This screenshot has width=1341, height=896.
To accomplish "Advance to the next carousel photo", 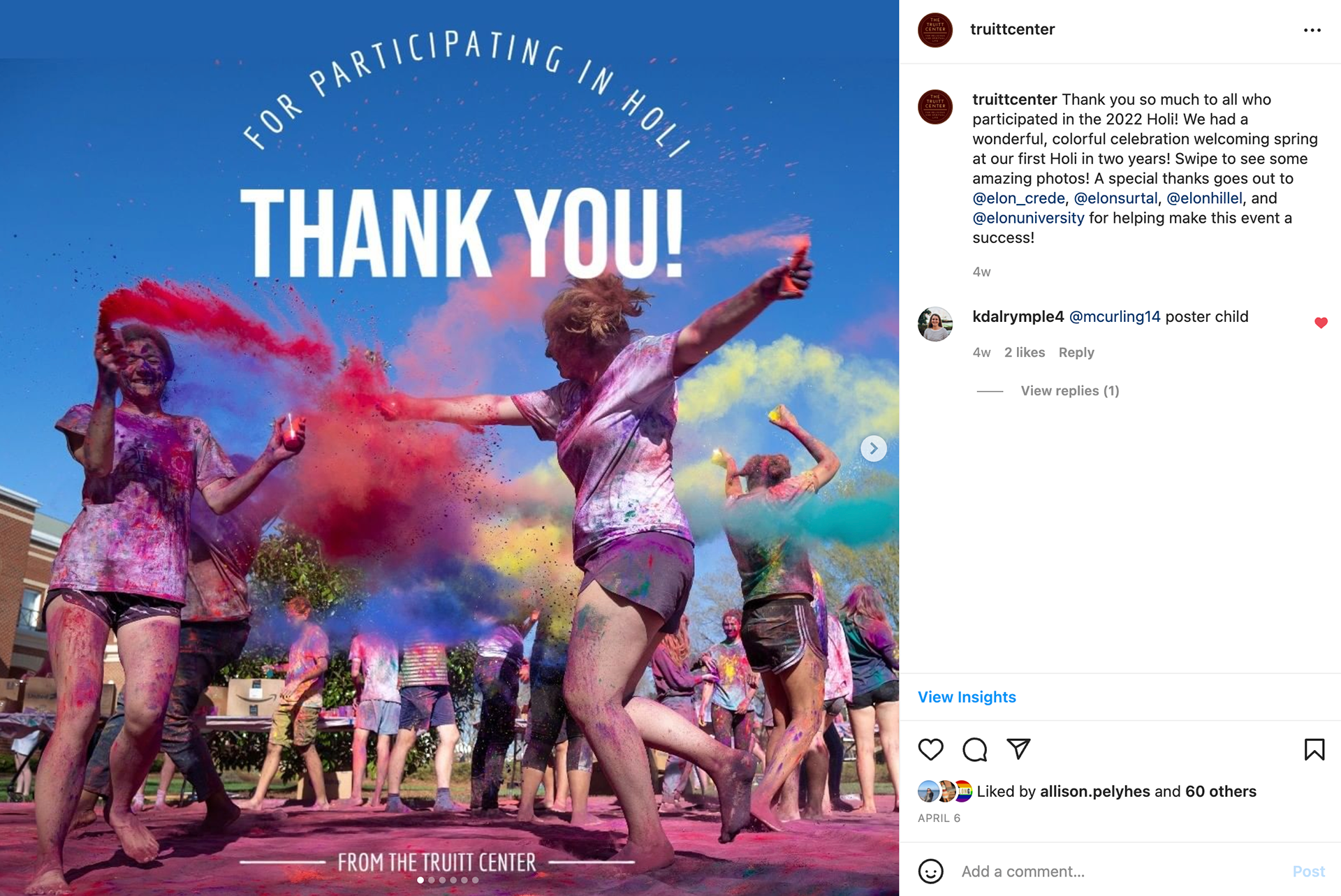I will click(x=873, y=448).
